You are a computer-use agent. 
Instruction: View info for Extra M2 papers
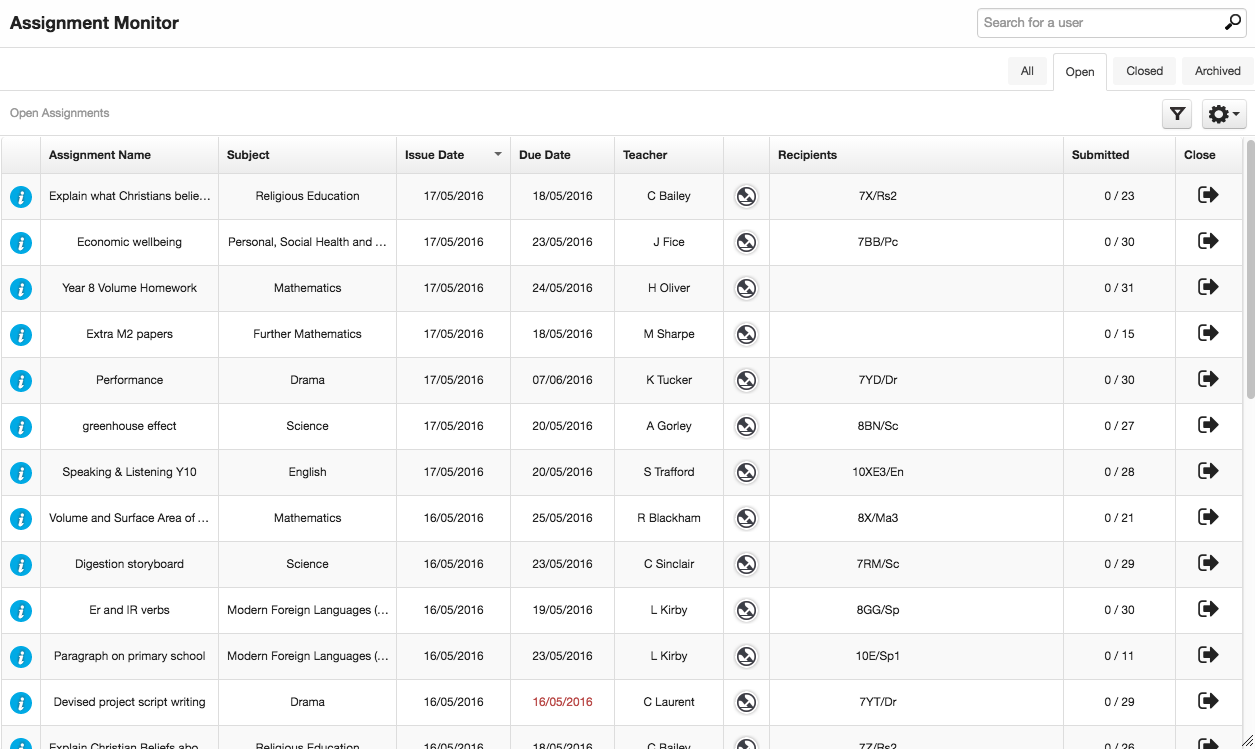[x=21, y=335]
